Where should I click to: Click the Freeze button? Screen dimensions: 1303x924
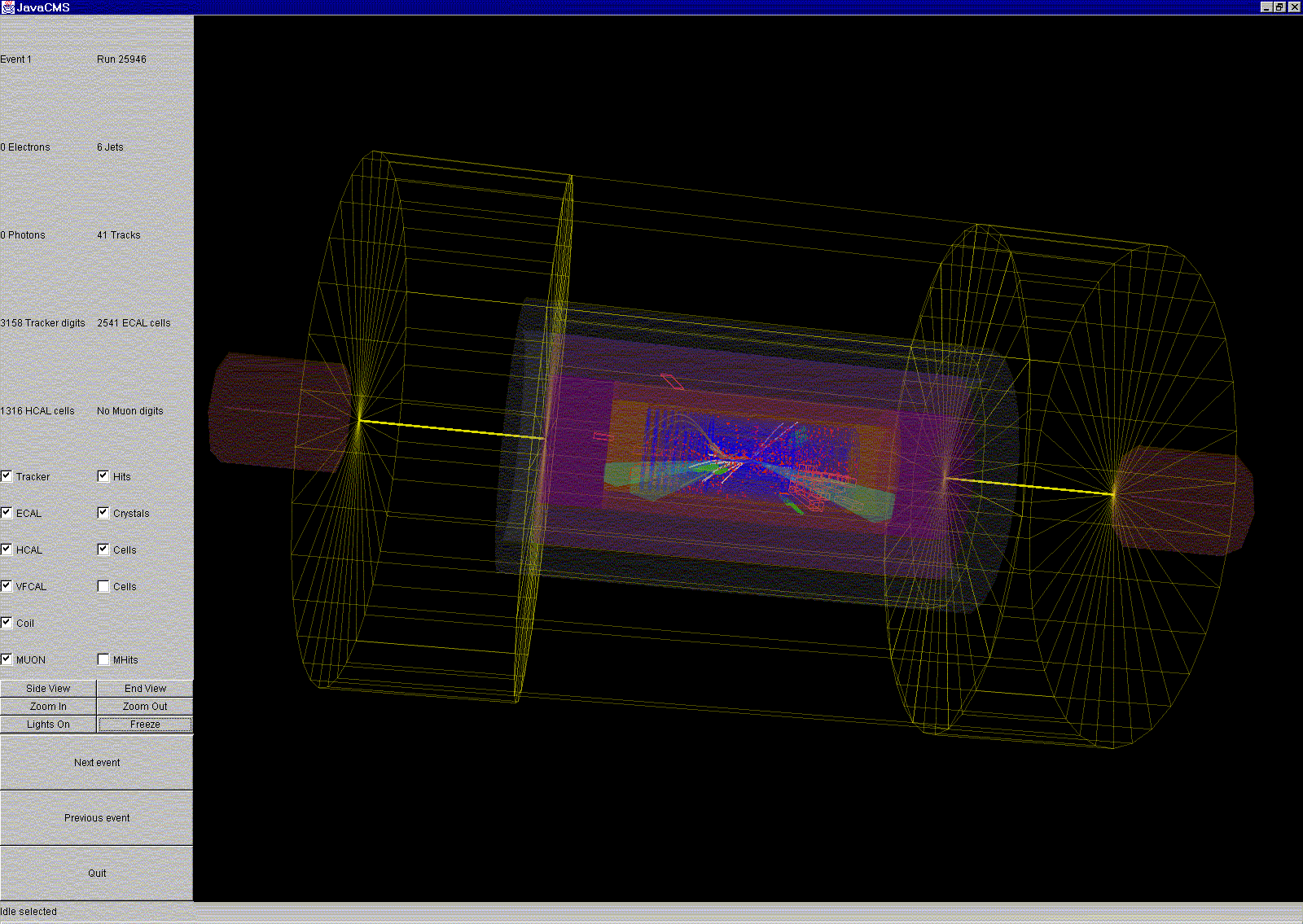[x=144, y=724]
